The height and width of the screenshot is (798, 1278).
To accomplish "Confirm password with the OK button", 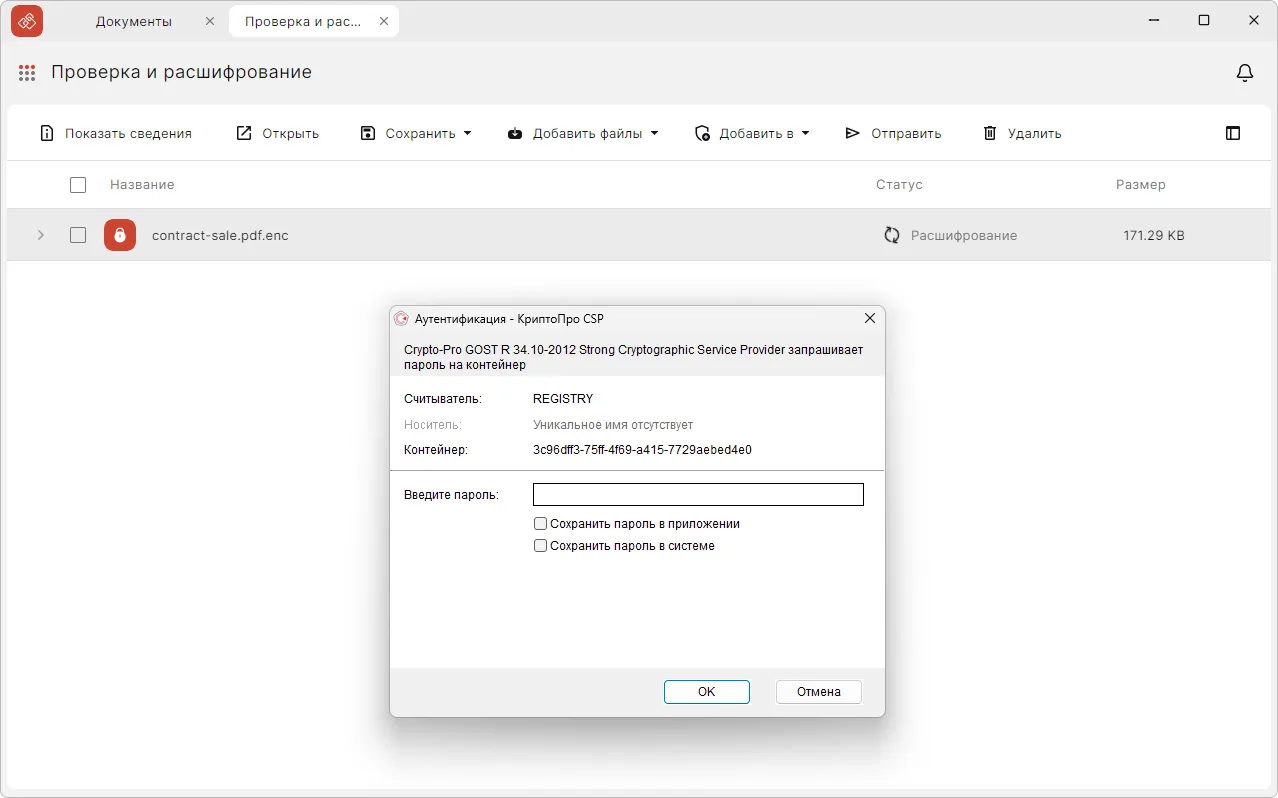I will (x=706, y=692).
